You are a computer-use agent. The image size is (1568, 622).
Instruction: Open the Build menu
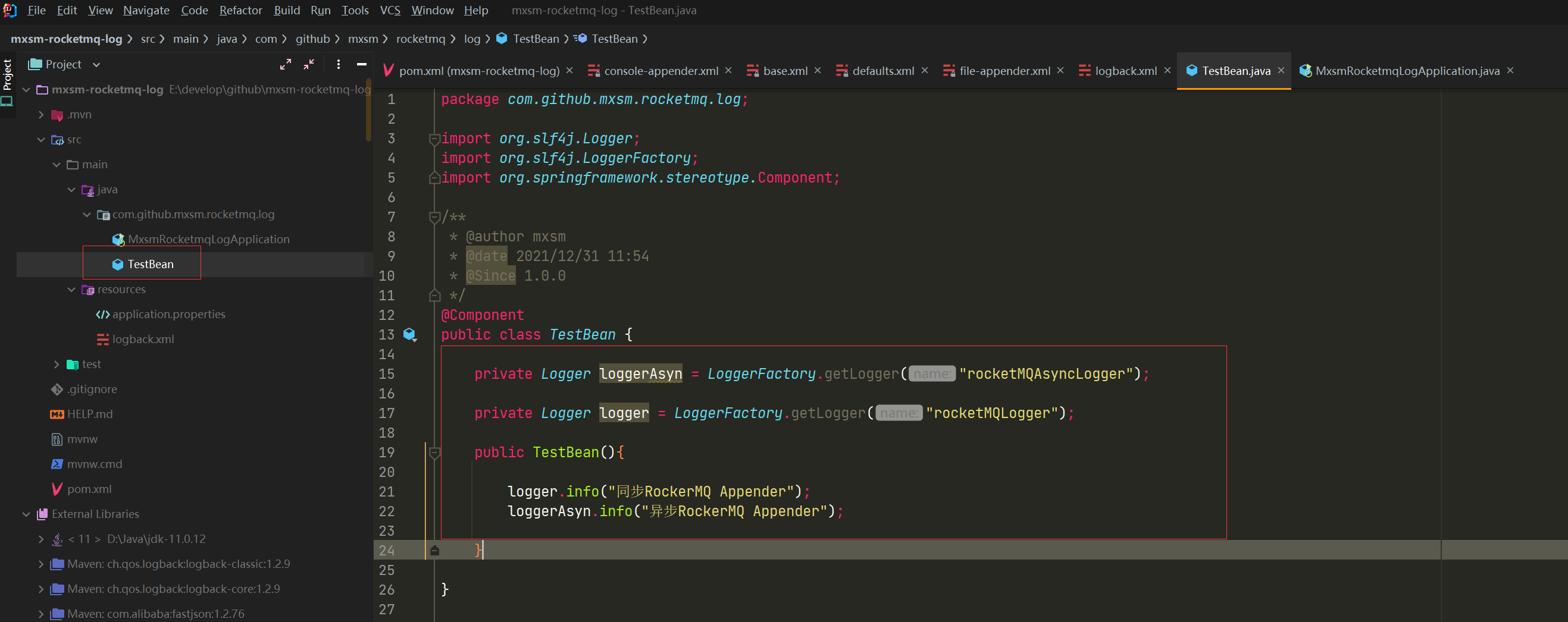click(287, 10)
